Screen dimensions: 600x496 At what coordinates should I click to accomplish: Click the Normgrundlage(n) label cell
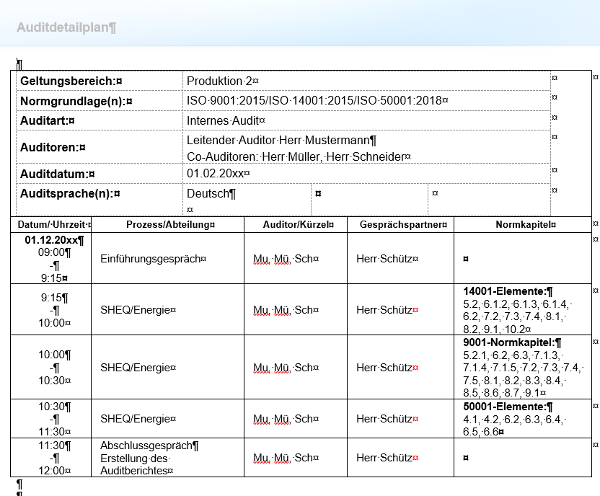76,101
